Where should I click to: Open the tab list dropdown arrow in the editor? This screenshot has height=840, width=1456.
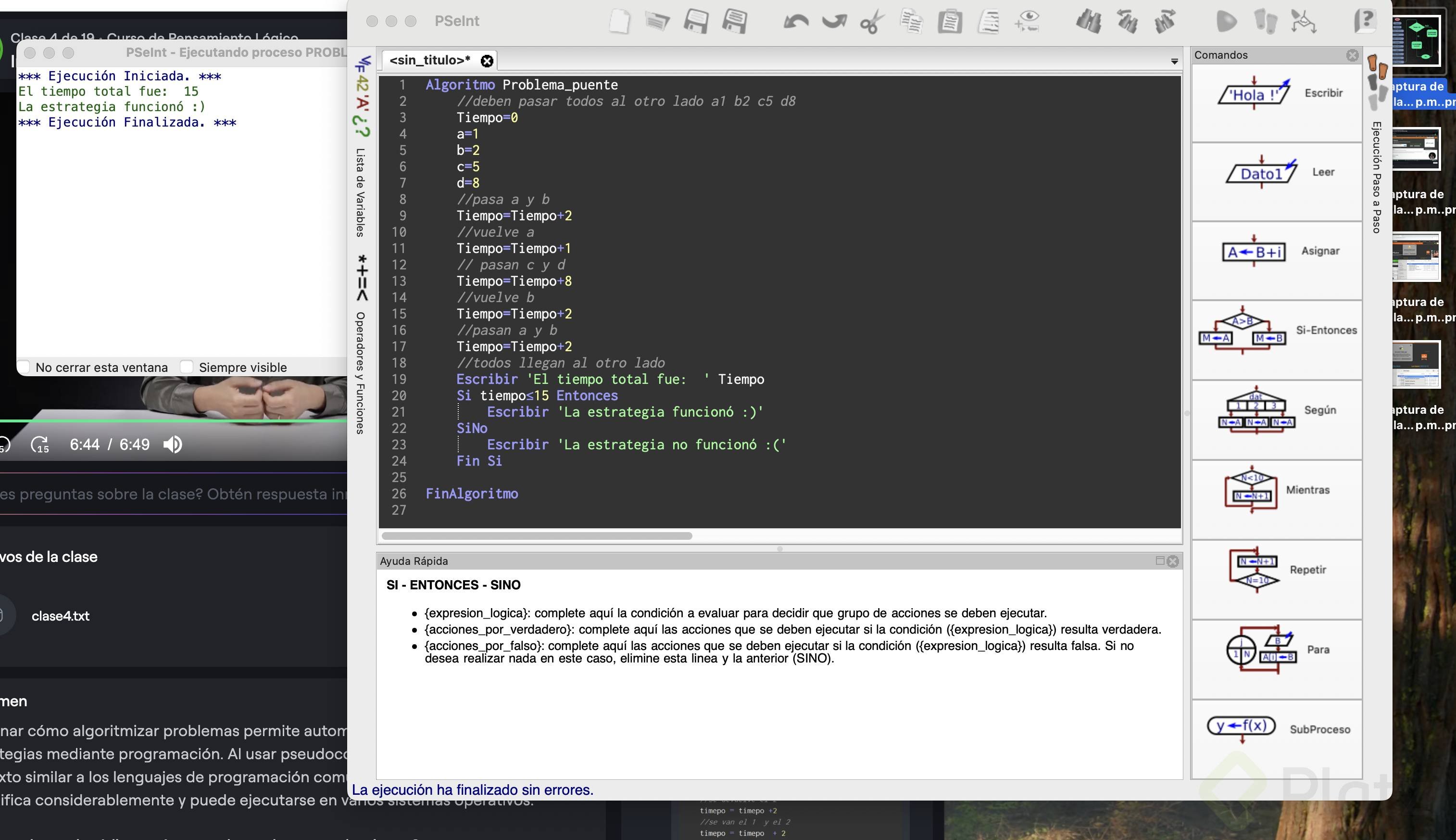1174,61
